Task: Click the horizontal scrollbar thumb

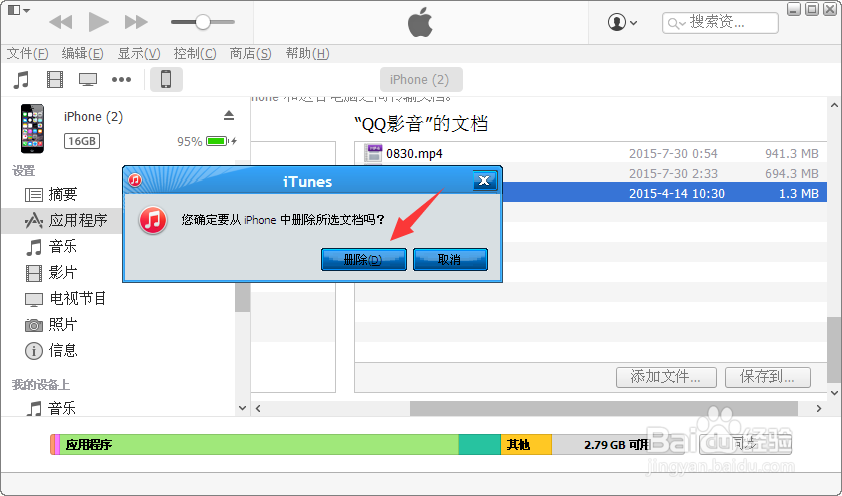Action: [604, 409]
